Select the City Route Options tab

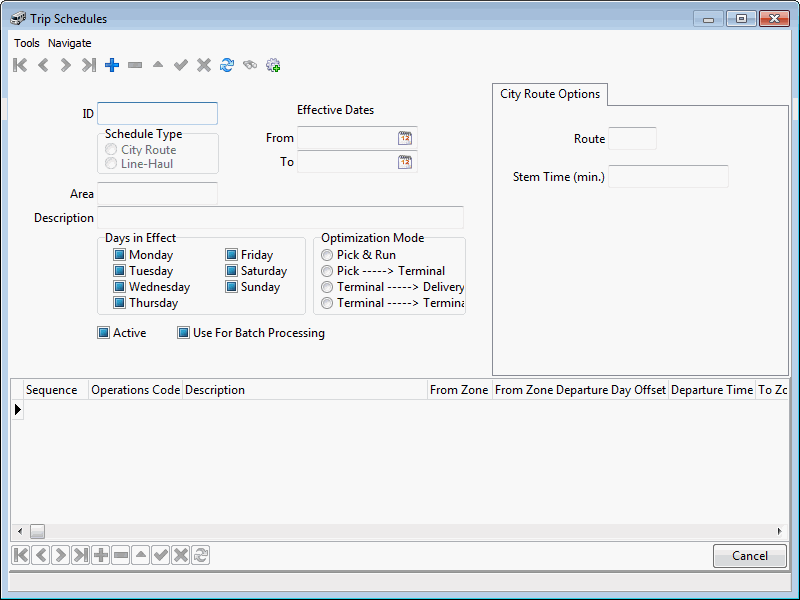[550, 94]
